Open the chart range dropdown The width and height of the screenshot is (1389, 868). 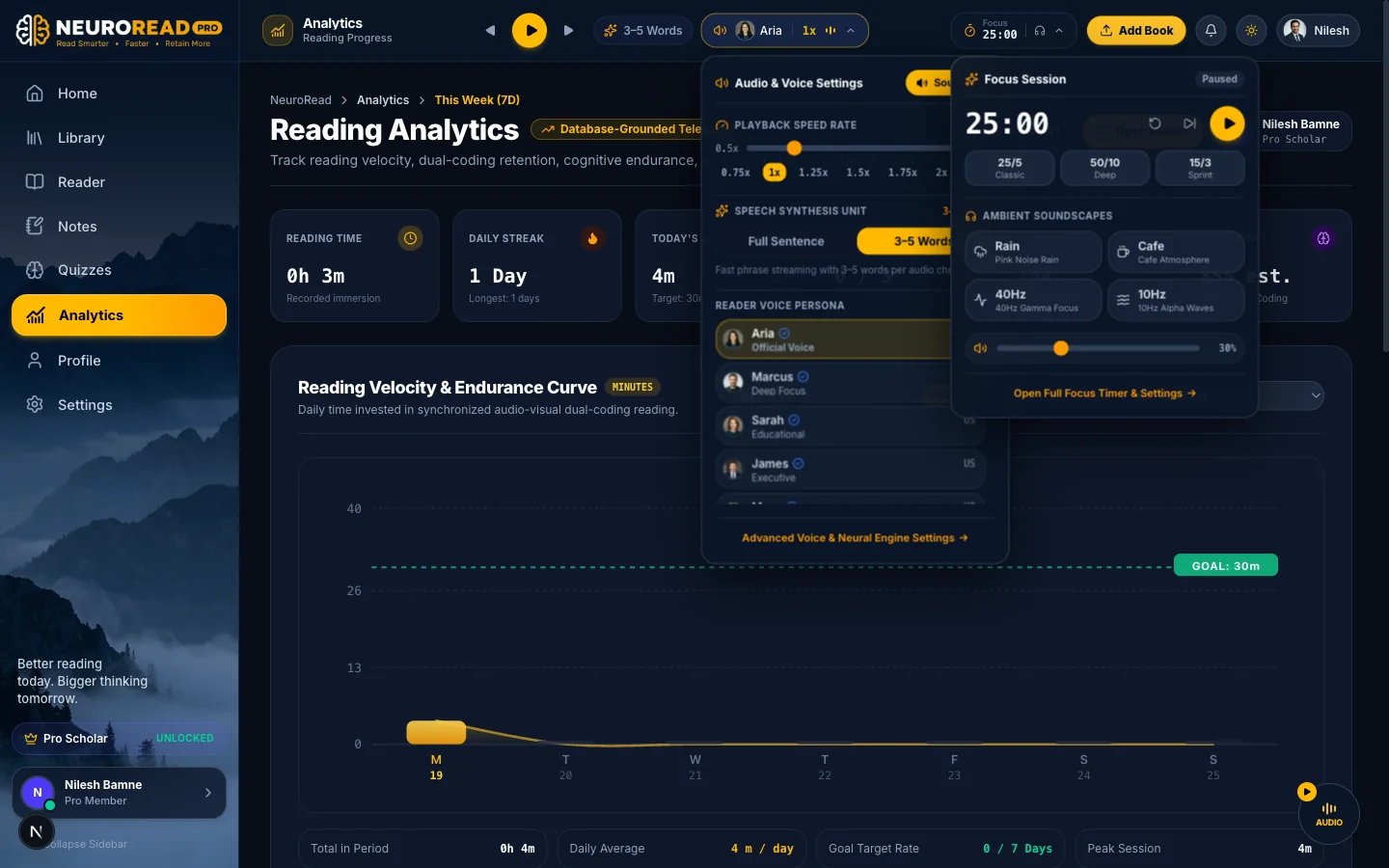click(1291, 395)
